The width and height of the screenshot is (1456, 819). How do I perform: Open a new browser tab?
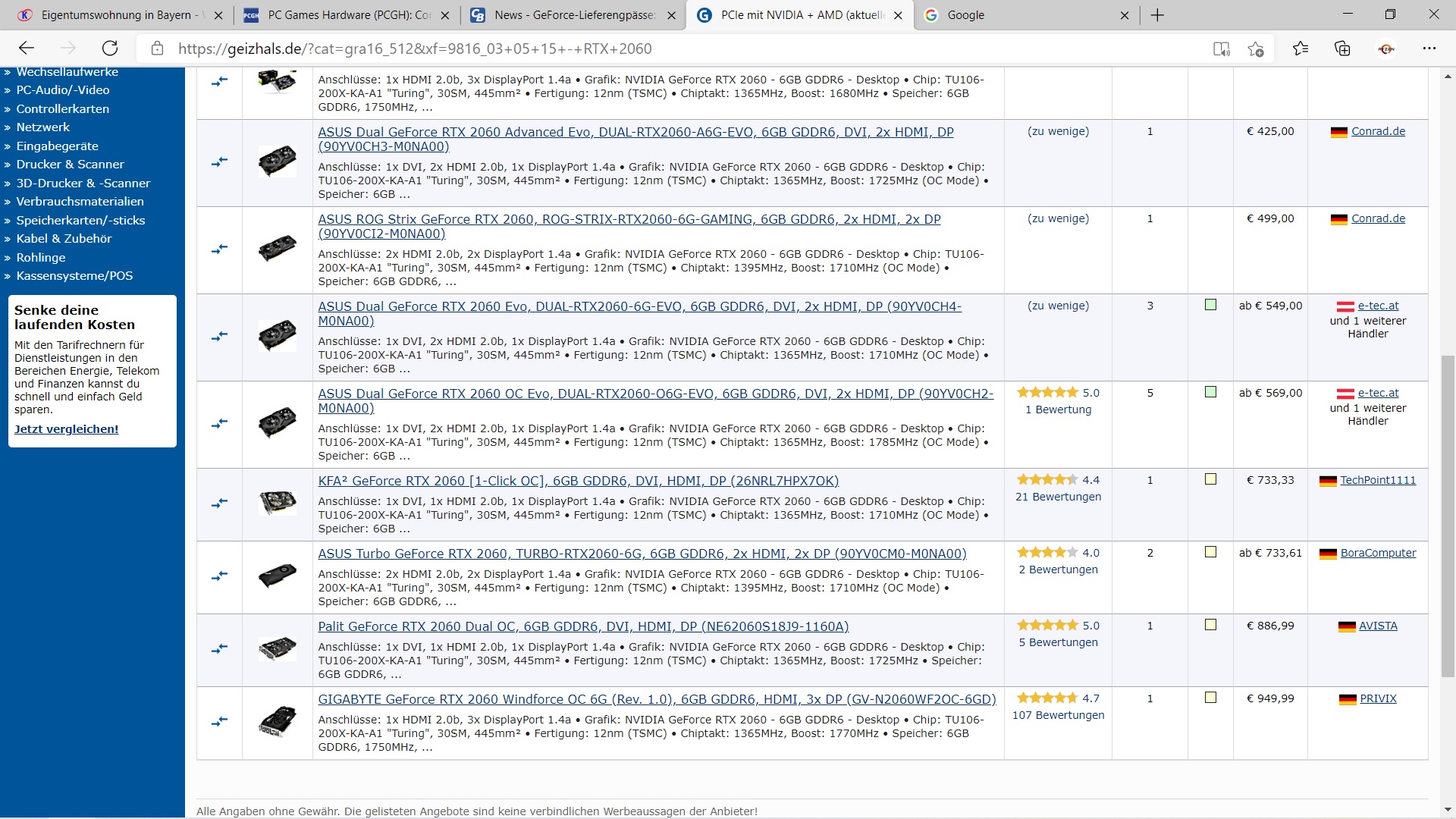click(1157, 15)
